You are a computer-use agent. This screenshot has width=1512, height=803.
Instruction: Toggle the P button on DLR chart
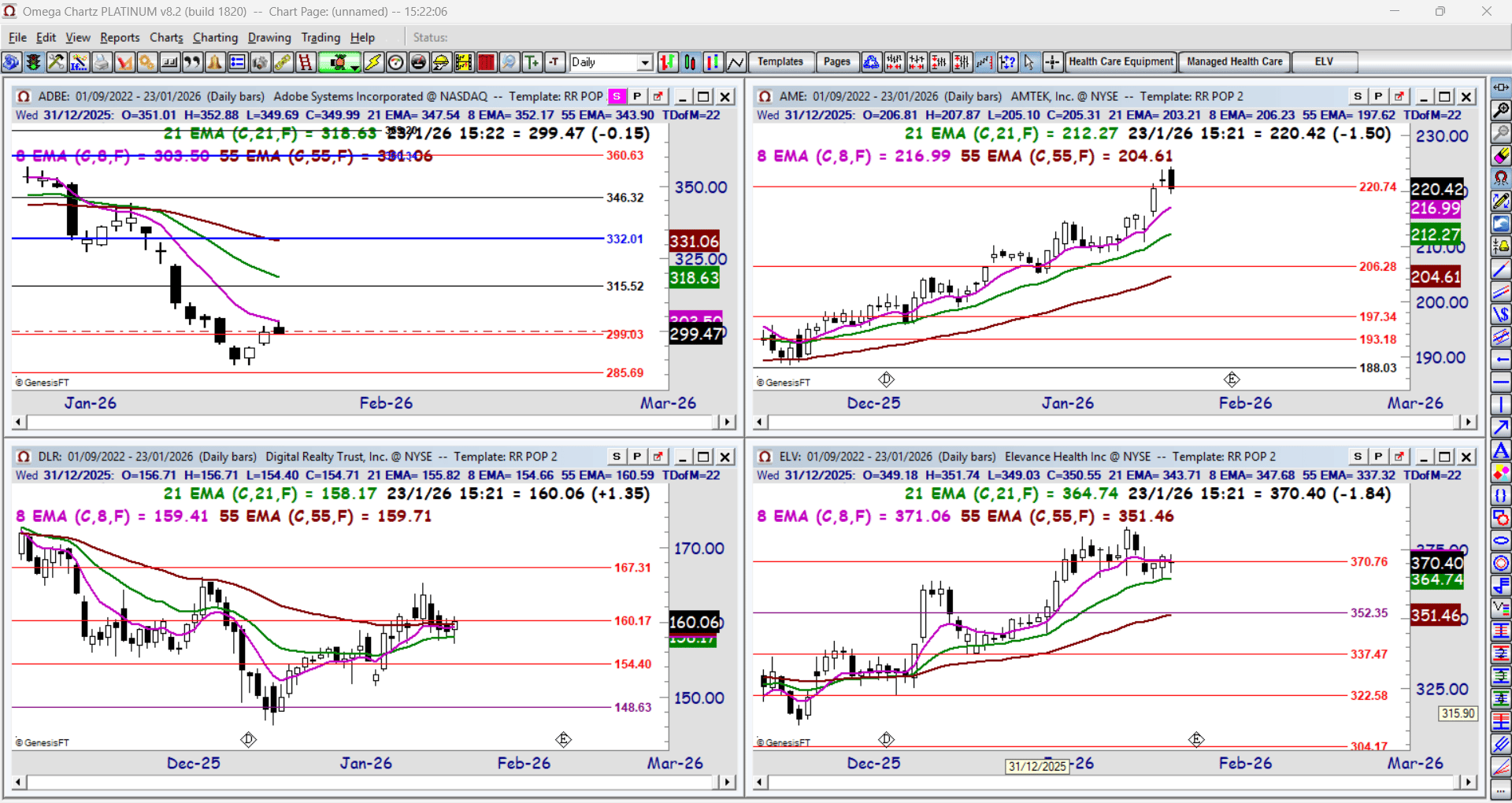[x=637, y=457]
